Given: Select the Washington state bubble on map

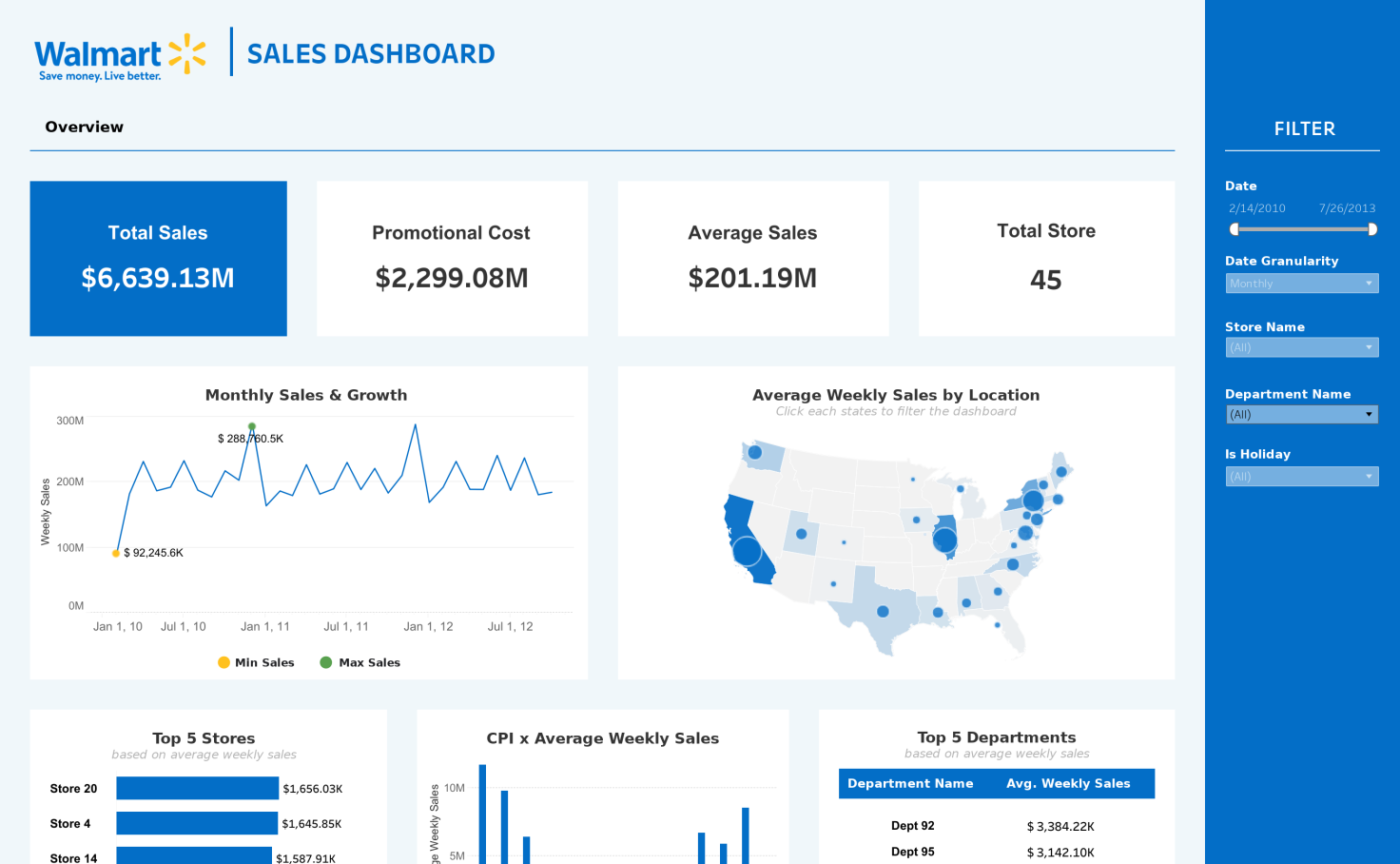Looking at the screenshot, I should click(755, 452).
